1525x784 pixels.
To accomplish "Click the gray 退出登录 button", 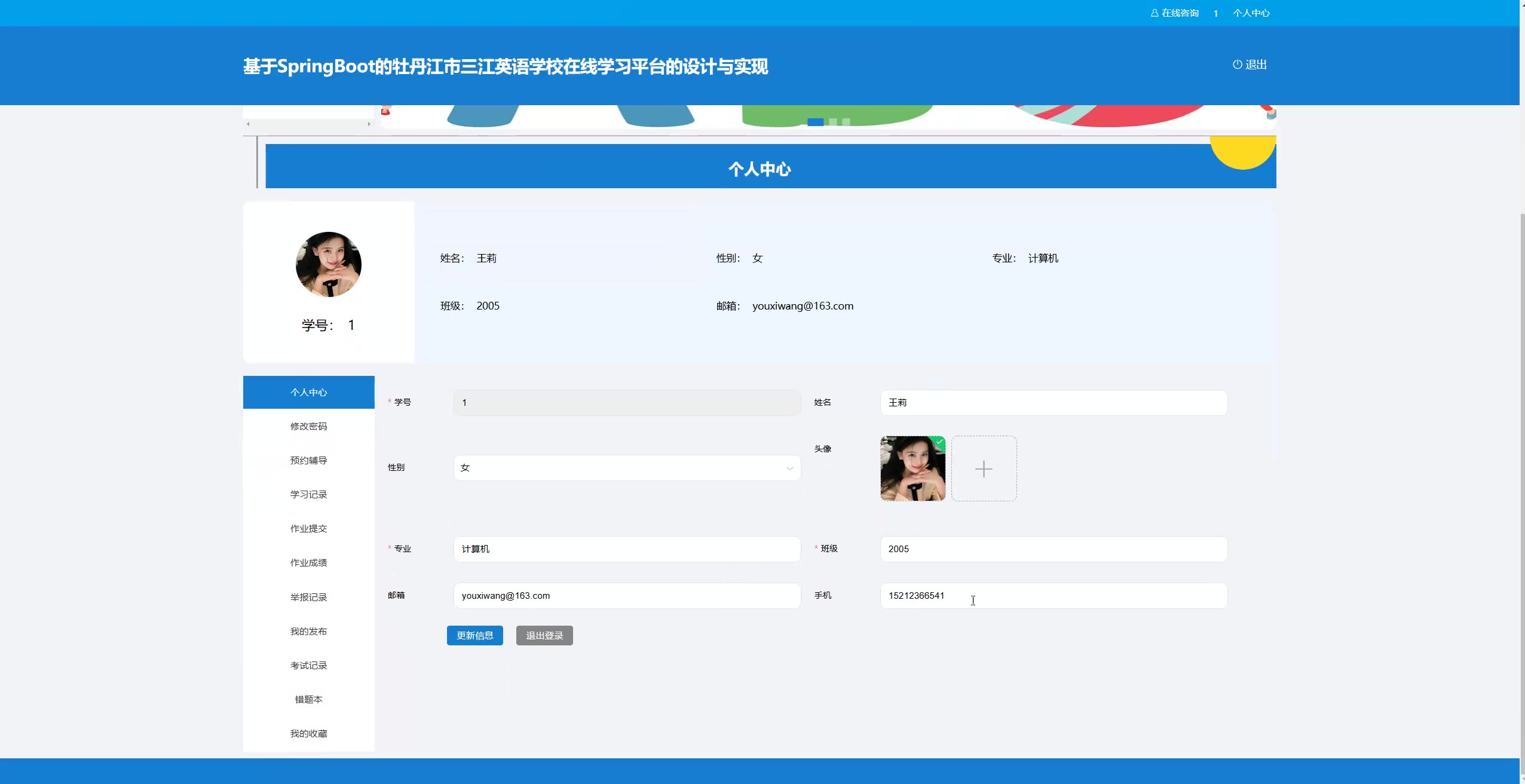I will [x=544, y=636].
